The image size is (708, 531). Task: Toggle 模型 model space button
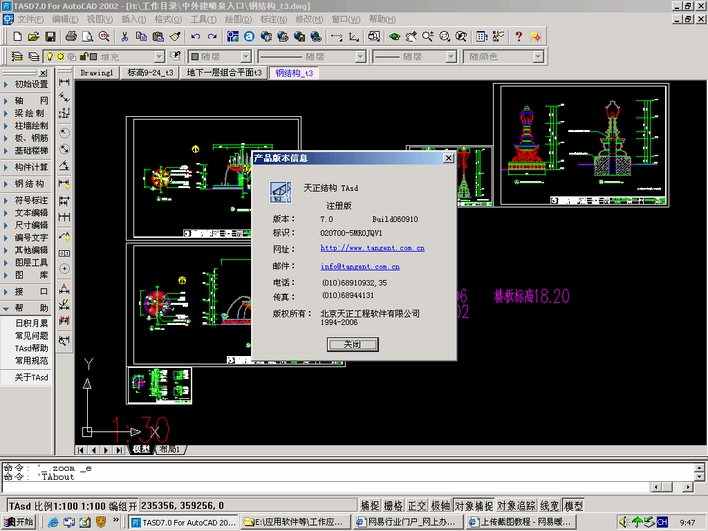point(573,506)
